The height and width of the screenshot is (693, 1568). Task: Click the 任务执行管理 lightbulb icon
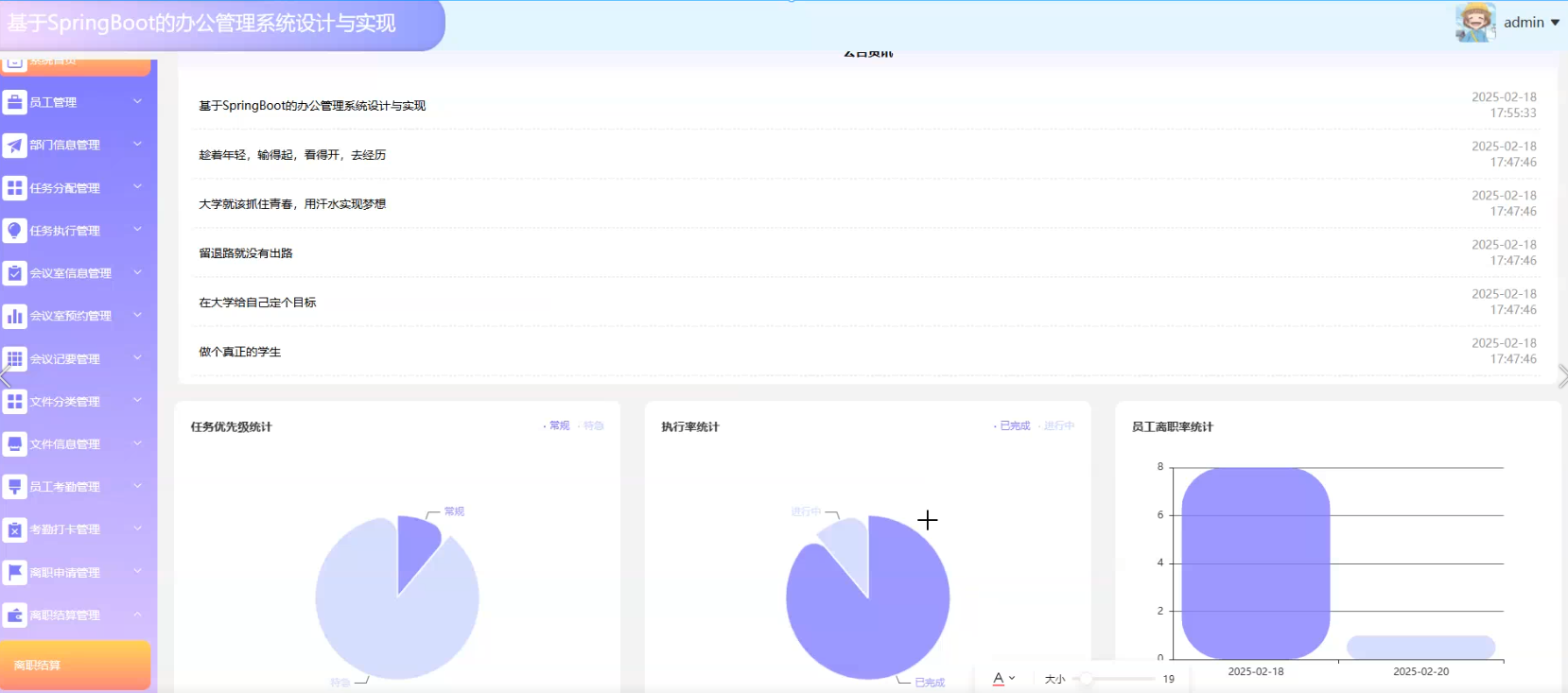(15, 231)
